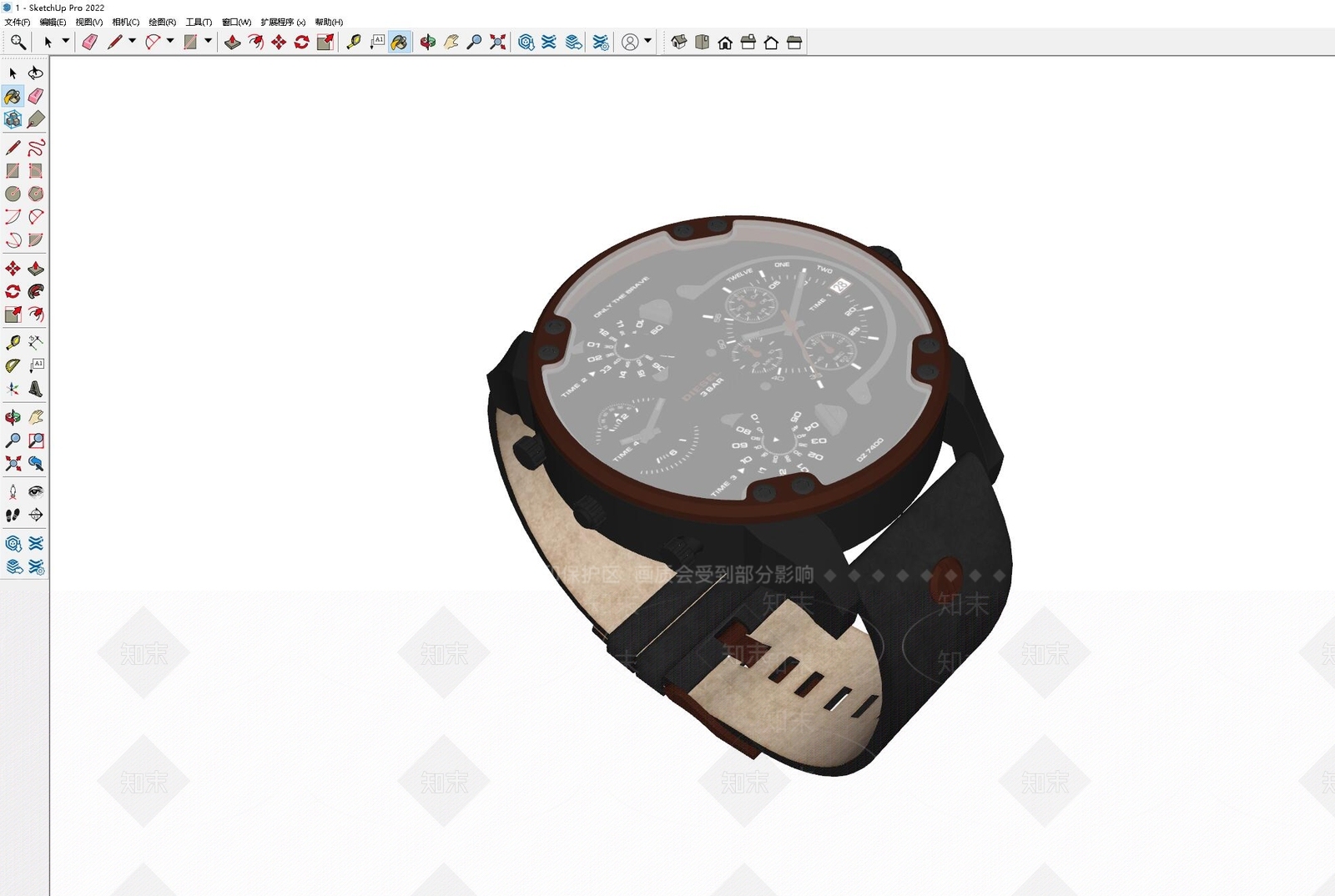Pick the Tape Measure tool in top toolbar
The height and width of the screenshot is (896, 1335).
pos(354,43)
